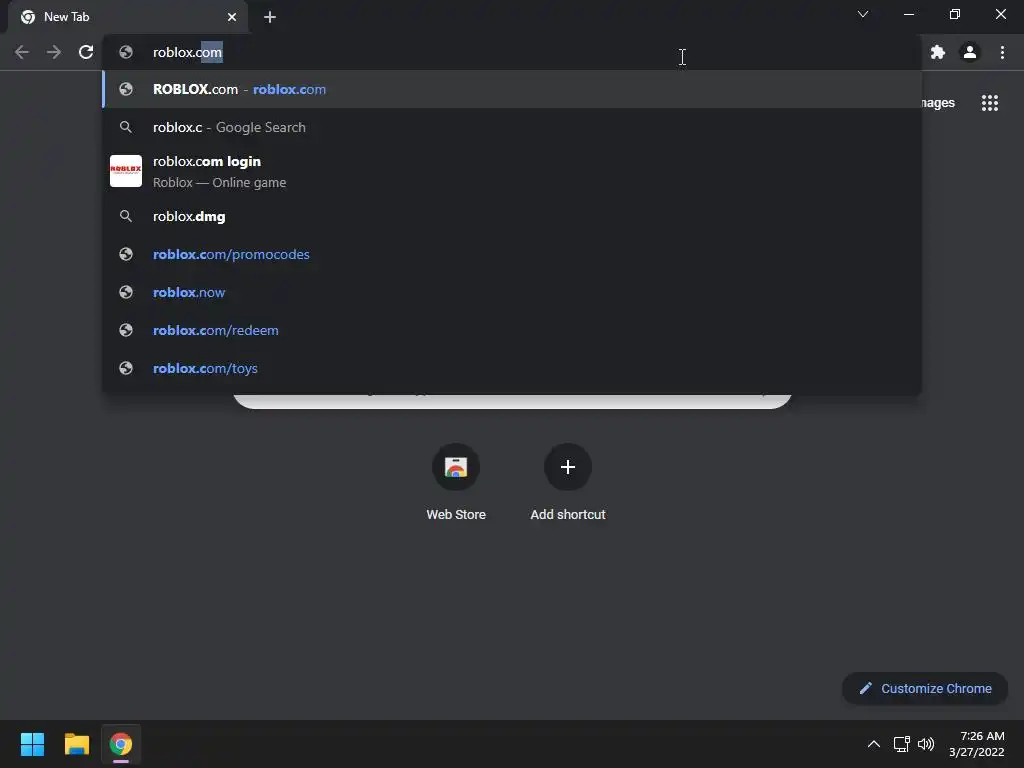Screen dimensions: 1024x768
Task: Select the ROBLOX.com suggestion
Action: pos(512,89)
